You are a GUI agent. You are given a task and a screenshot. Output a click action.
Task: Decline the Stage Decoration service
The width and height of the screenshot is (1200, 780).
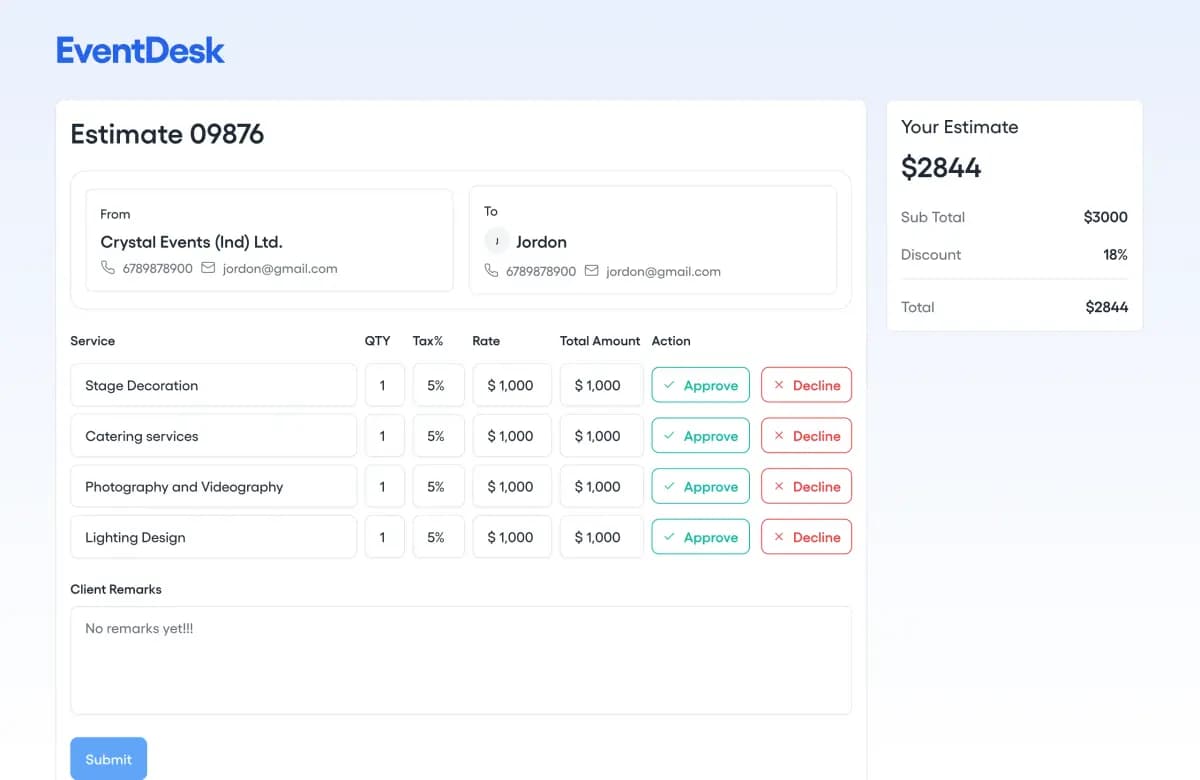806,384
